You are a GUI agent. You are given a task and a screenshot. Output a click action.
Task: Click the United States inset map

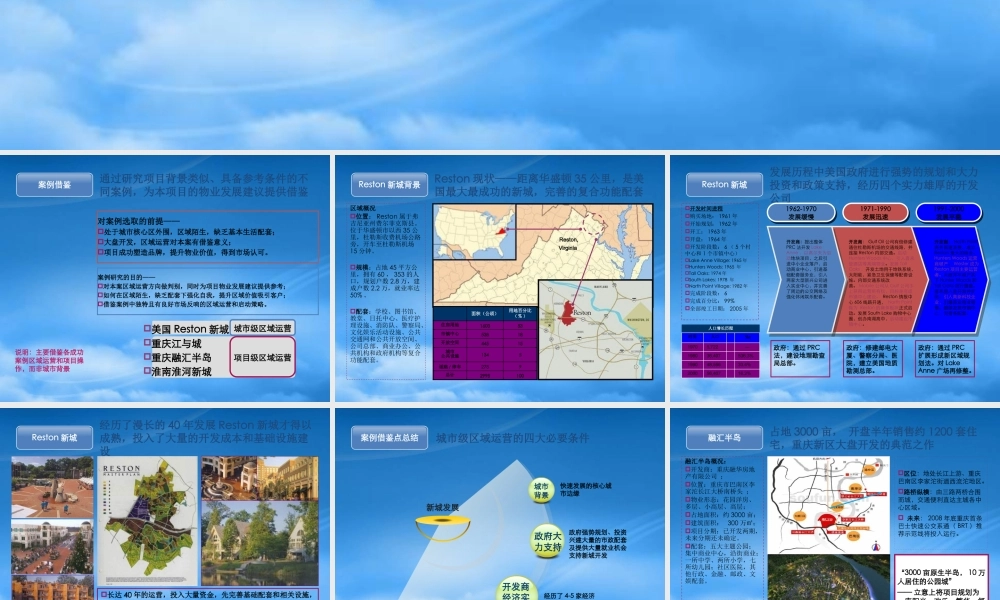474,232
